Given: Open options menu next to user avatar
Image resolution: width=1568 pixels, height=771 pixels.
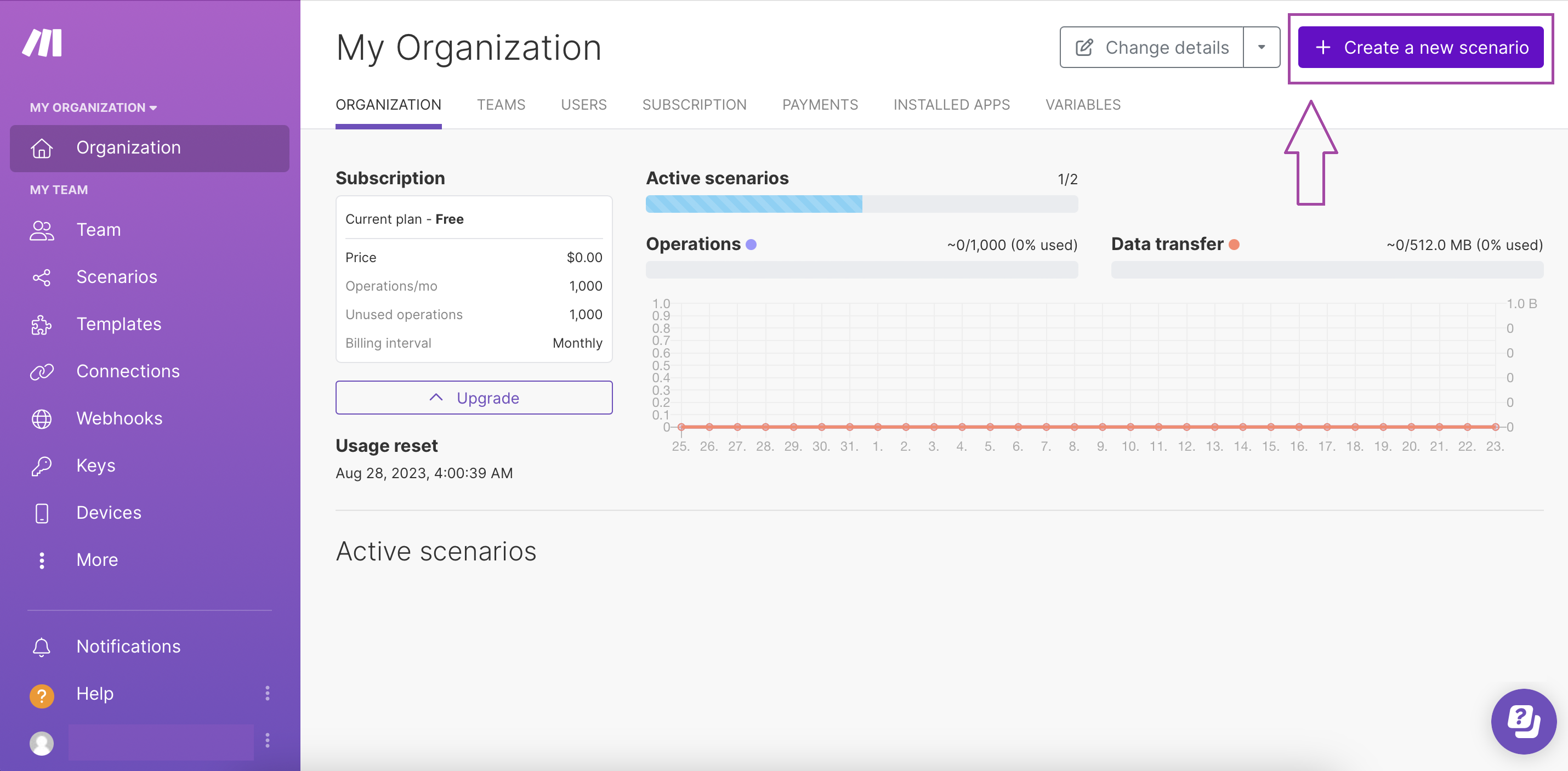Looking at the screenshot, I should (x=267, y=740).
